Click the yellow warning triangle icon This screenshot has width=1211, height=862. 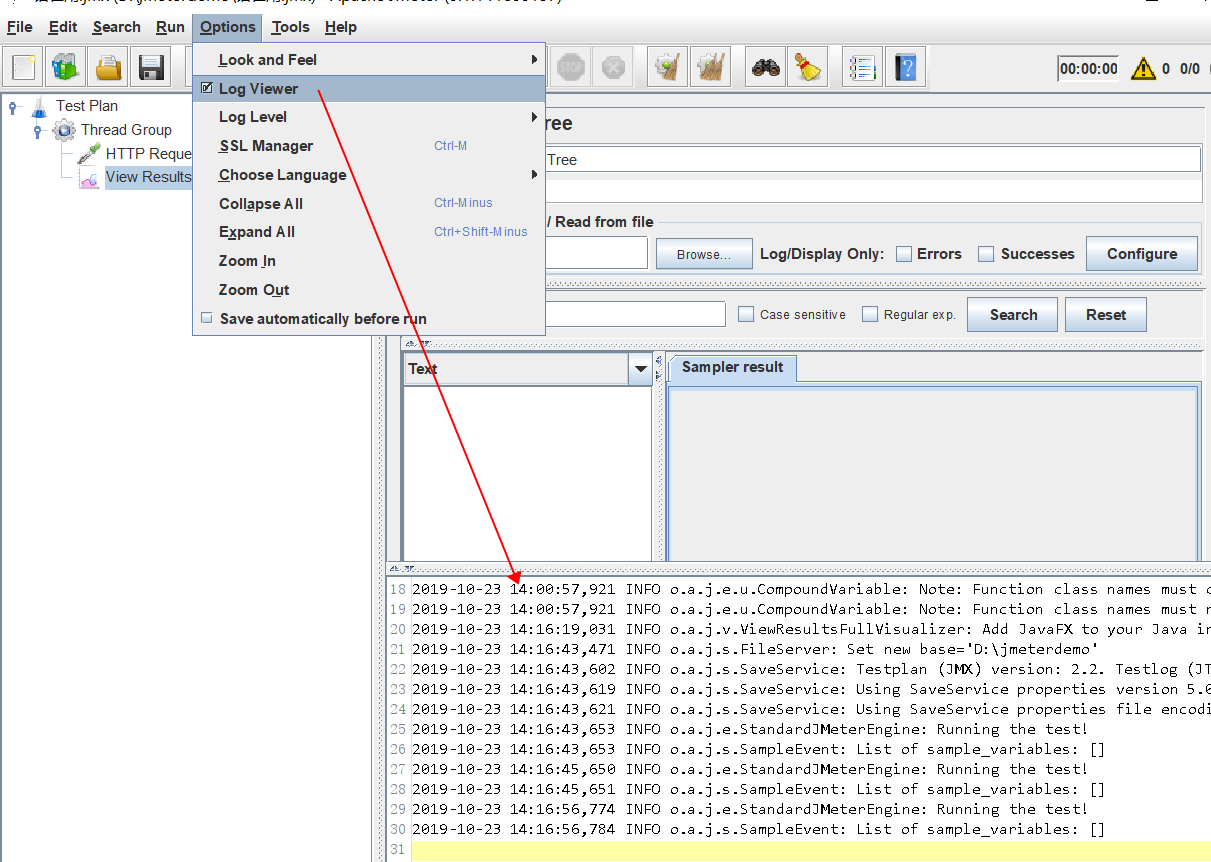[1143, 69]
